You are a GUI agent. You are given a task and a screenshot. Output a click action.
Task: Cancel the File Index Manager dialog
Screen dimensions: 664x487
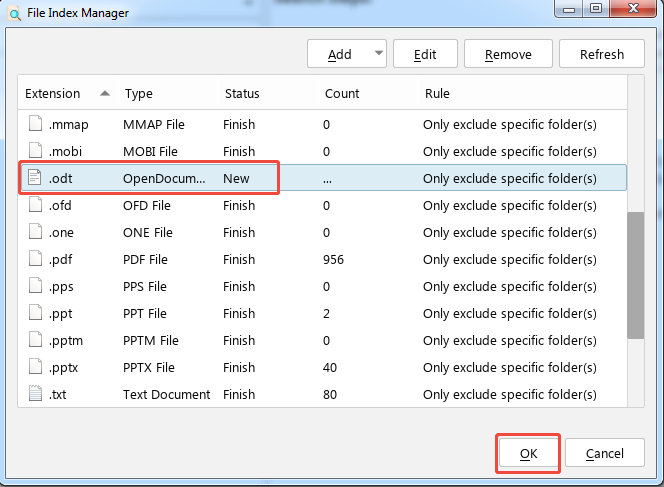point(604,453)
